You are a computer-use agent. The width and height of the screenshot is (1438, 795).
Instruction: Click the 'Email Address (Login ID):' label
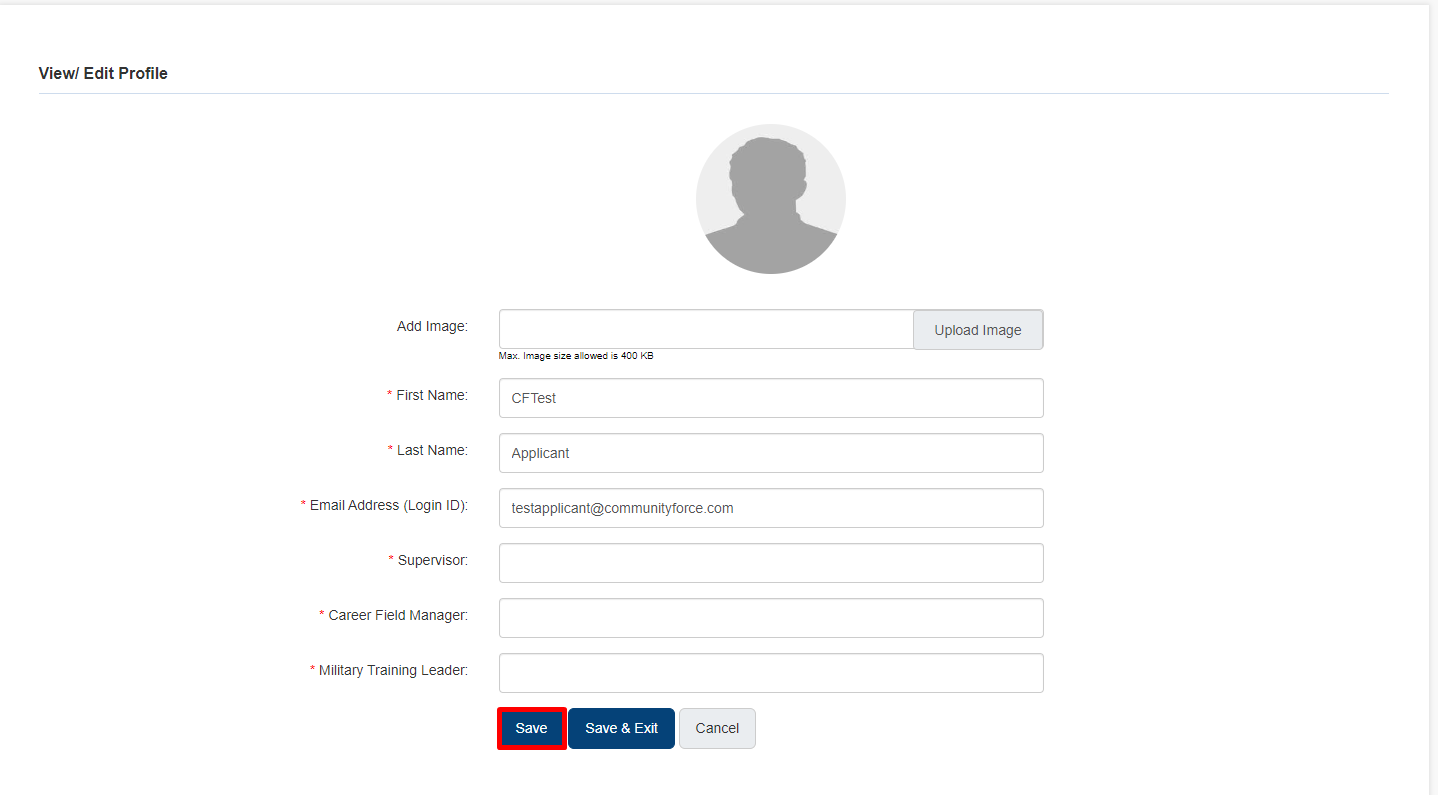tap(389, 505)
